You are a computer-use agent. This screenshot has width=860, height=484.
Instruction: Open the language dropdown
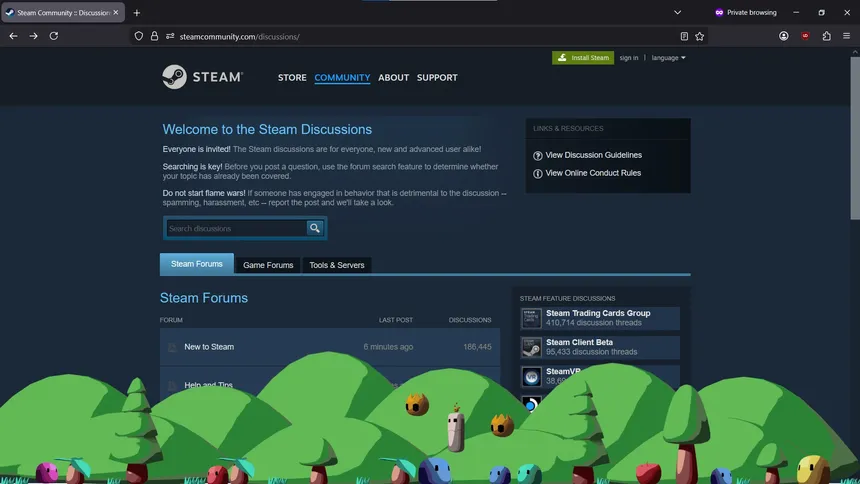668,58
